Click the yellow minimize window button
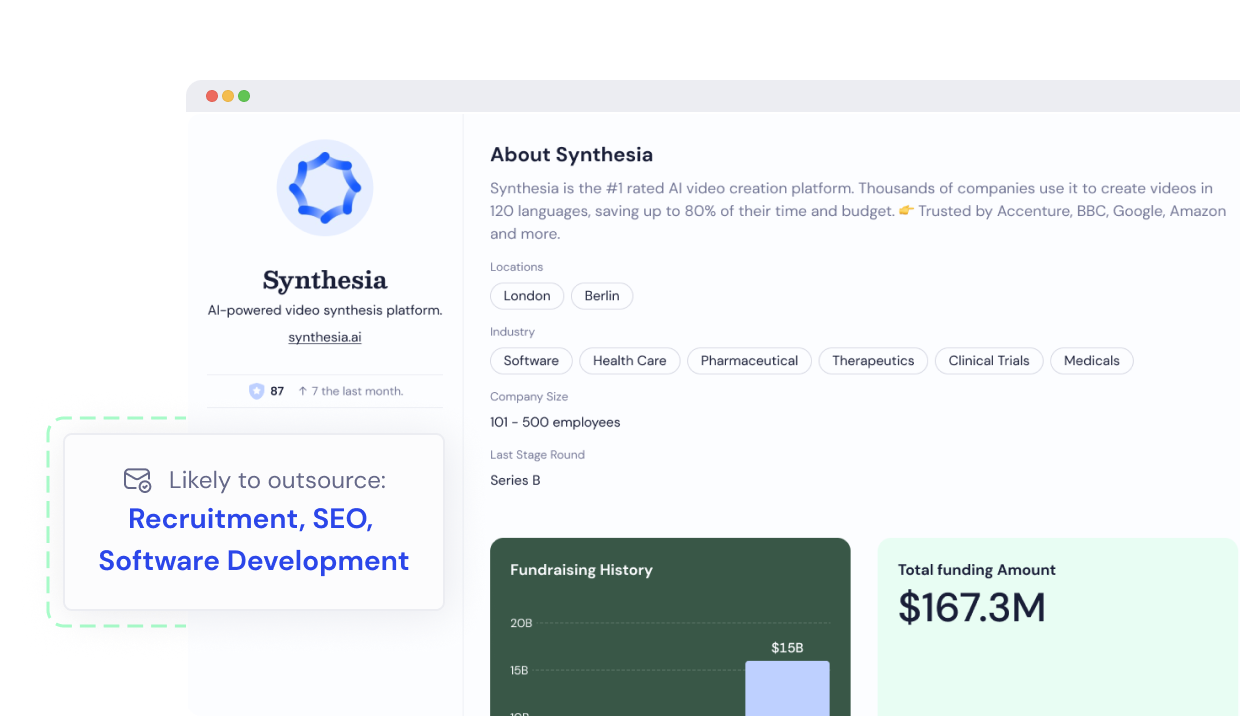The image size is (1240, 716). coord(228,96)
